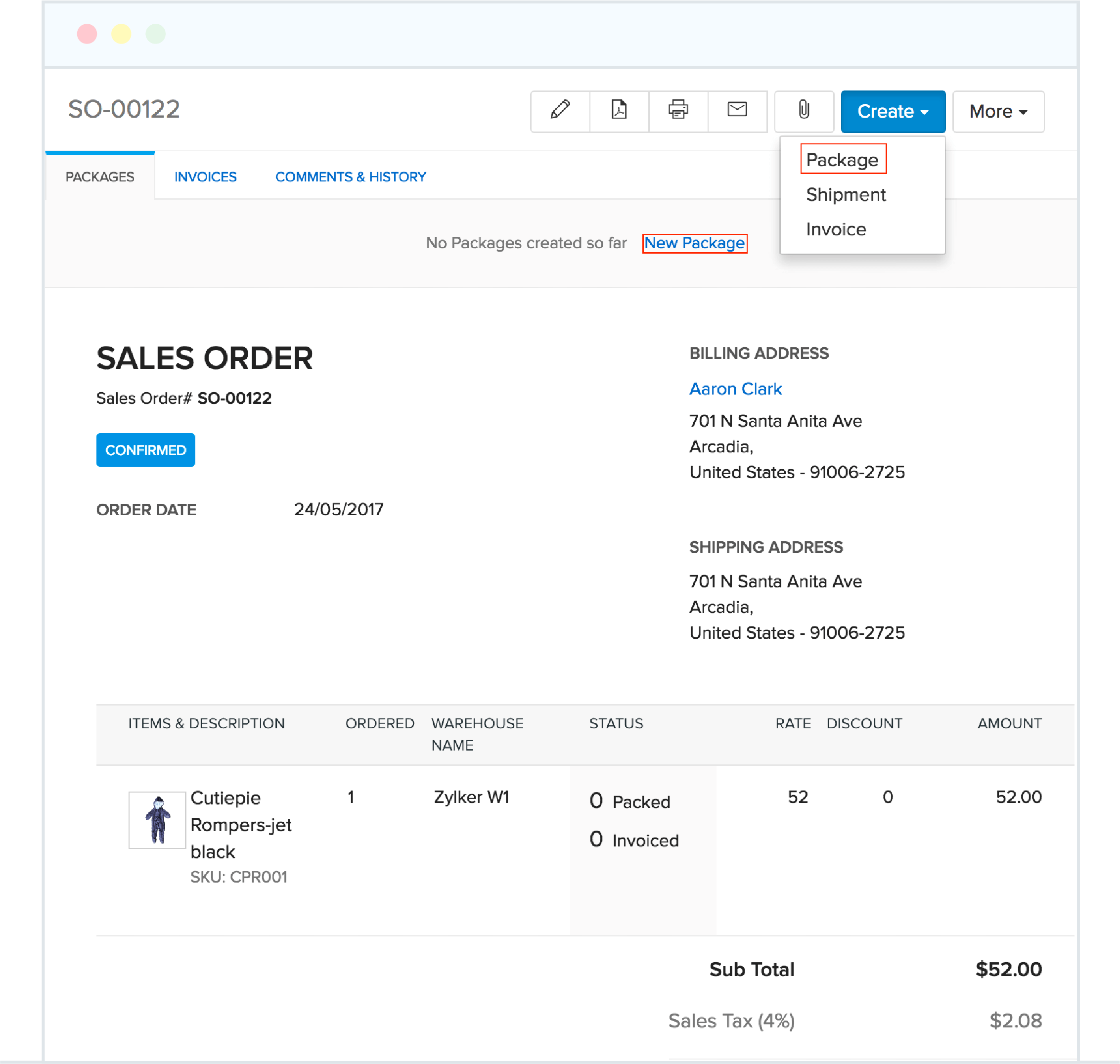Switch to the Invoices tab

pos(205,177)
